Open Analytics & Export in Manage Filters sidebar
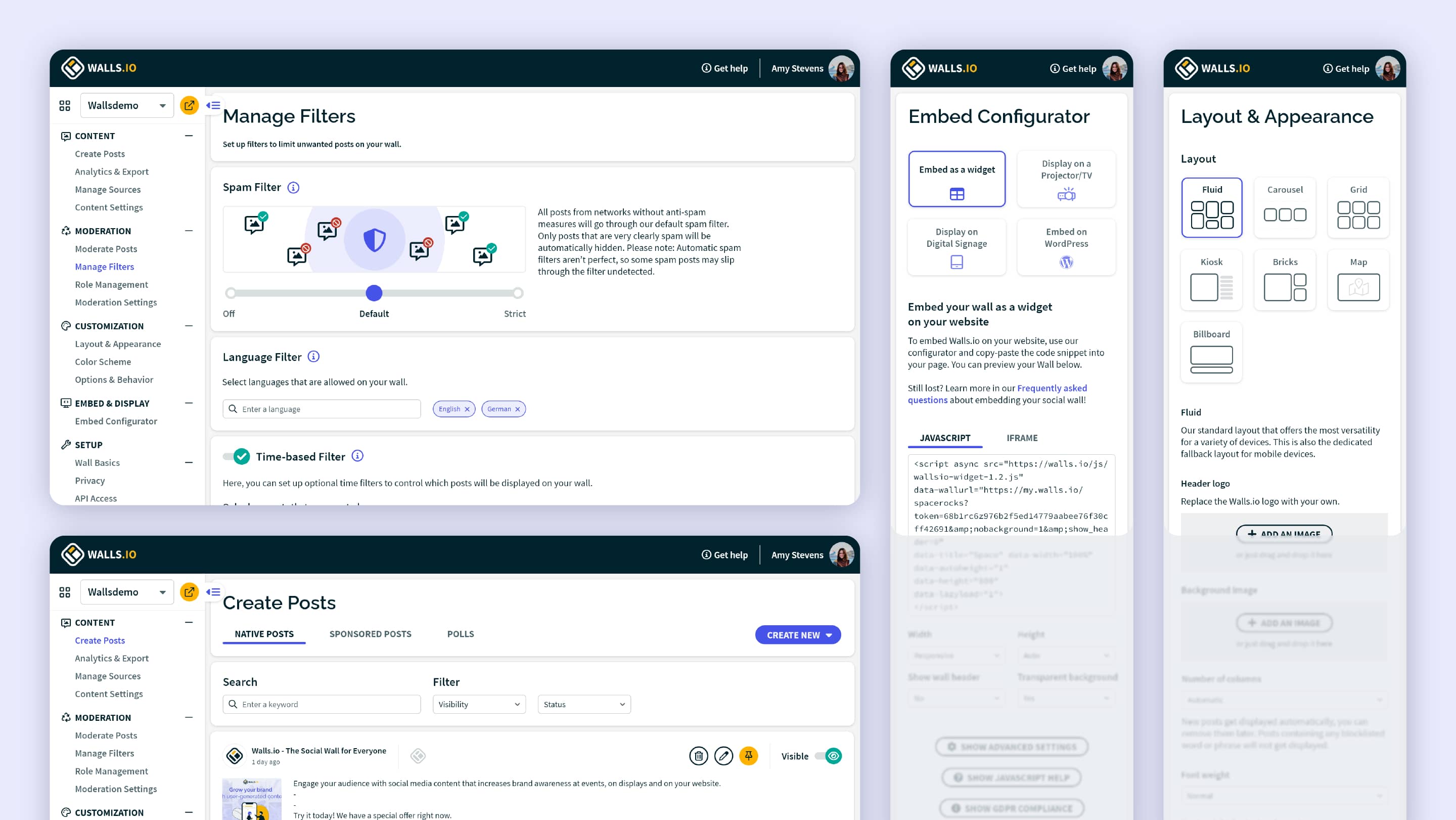Viewport: 1456px width, 820px height. click(111, 172)
